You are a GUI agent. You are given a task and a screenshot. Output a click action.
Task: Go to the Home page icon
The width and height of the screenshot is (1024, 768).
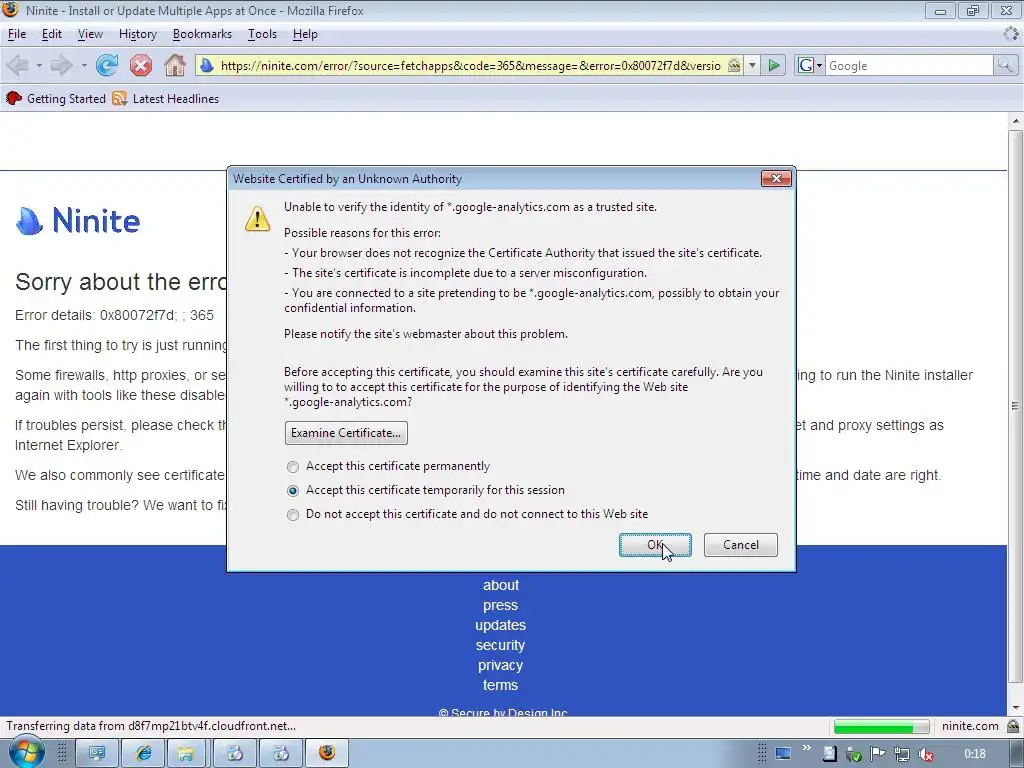click(x=174, y=65)
